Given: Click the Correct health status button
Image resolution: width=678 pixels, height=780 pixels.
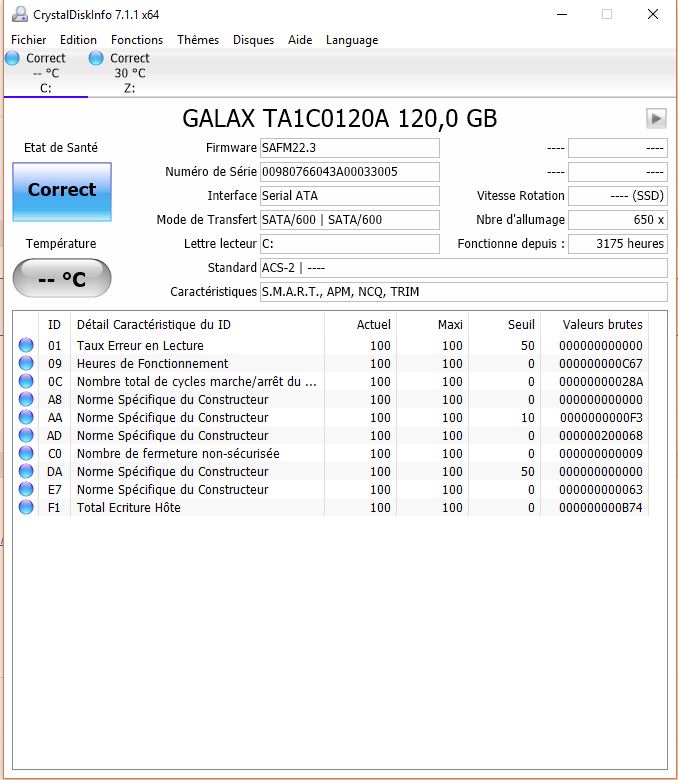Looking at the screenshot, I should pos(62,192).
